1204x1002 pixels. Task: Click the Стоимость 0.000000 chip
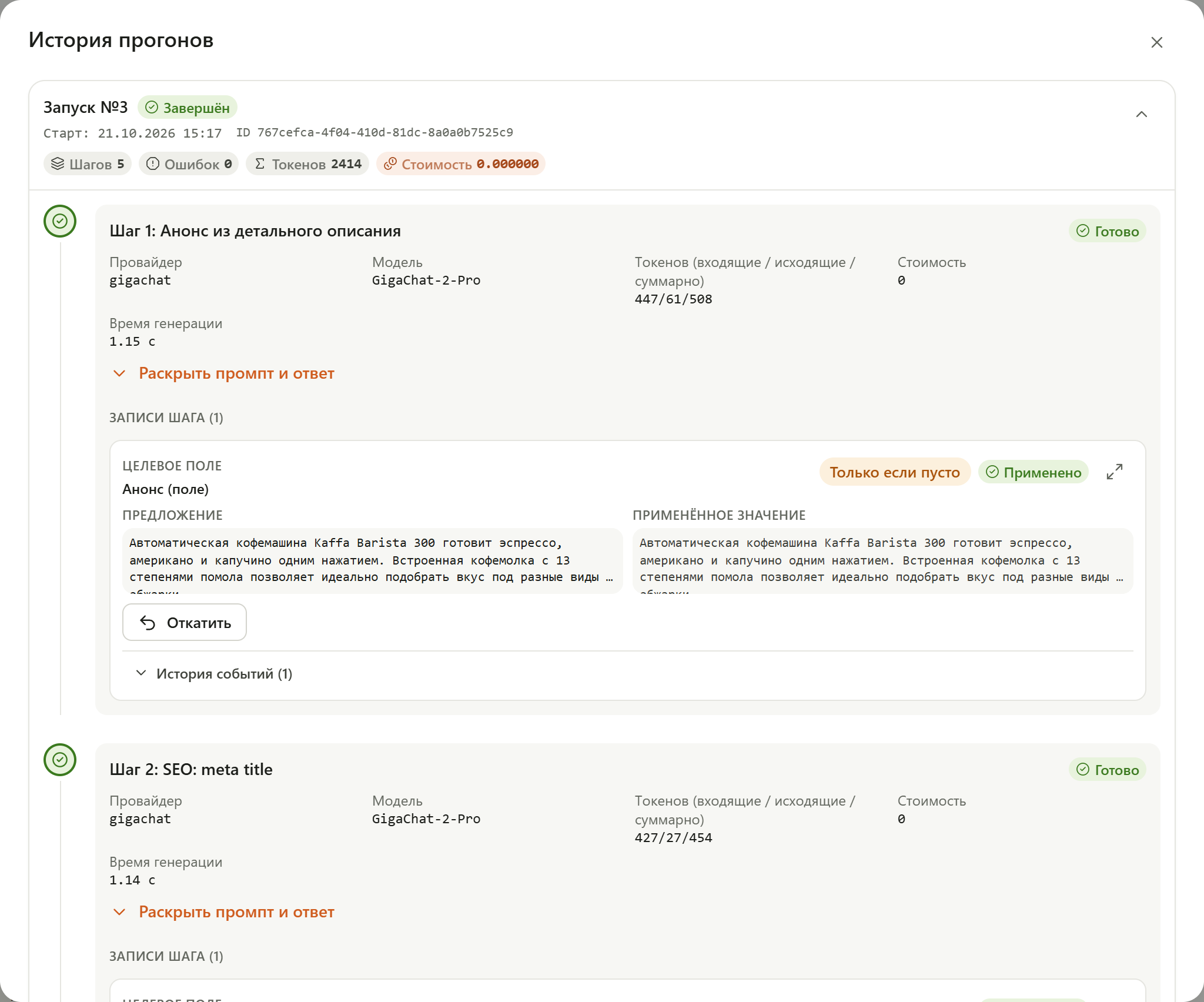click(461, 164)
